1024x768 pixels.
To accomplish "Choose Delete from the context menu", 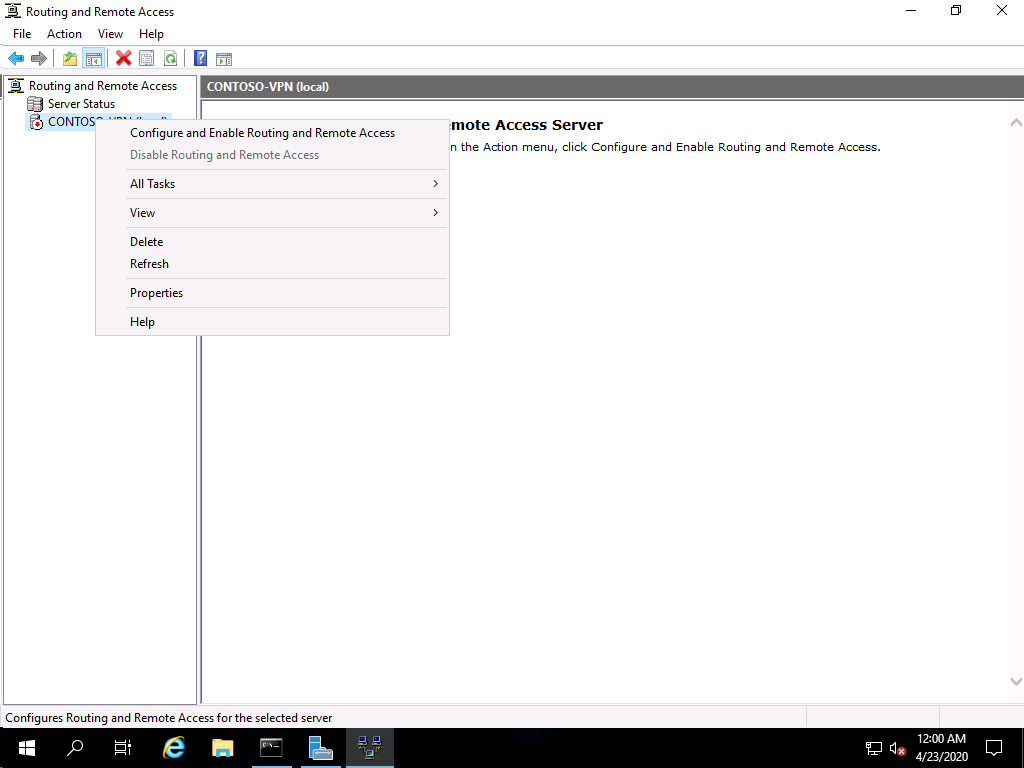I will (146, 242).
